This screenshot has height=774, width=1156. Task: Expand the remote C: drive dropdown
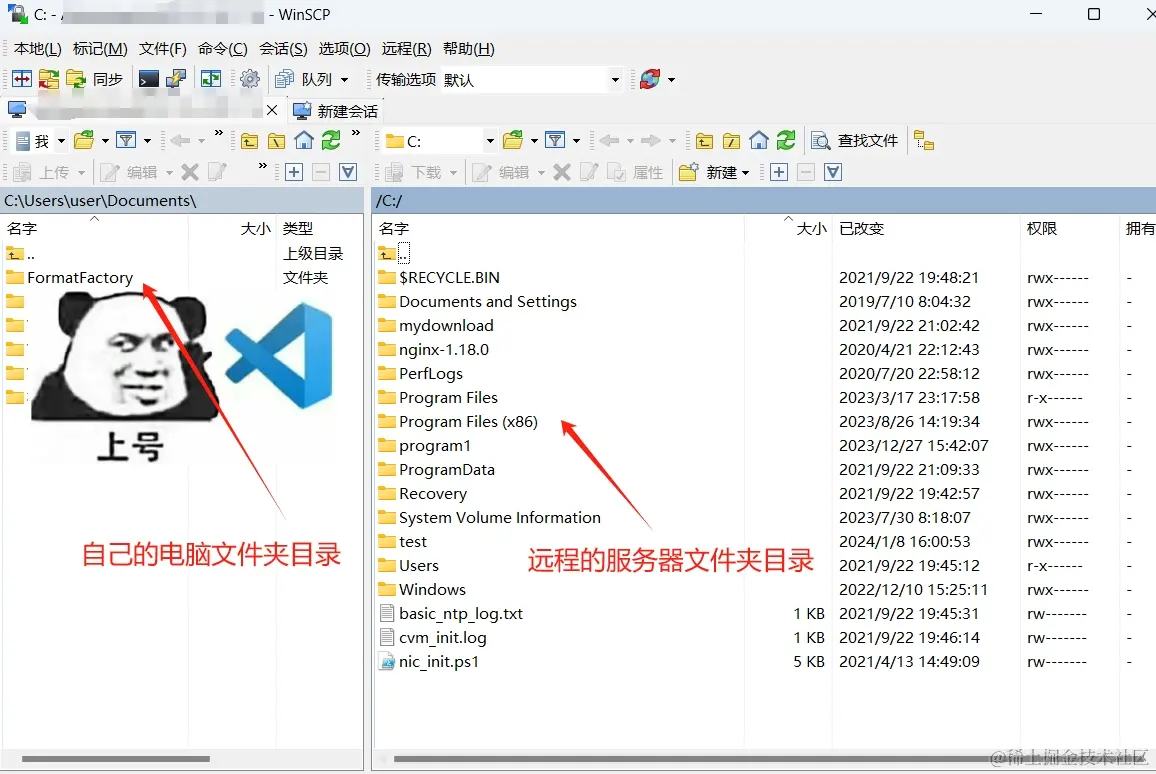tap(490, 141)
